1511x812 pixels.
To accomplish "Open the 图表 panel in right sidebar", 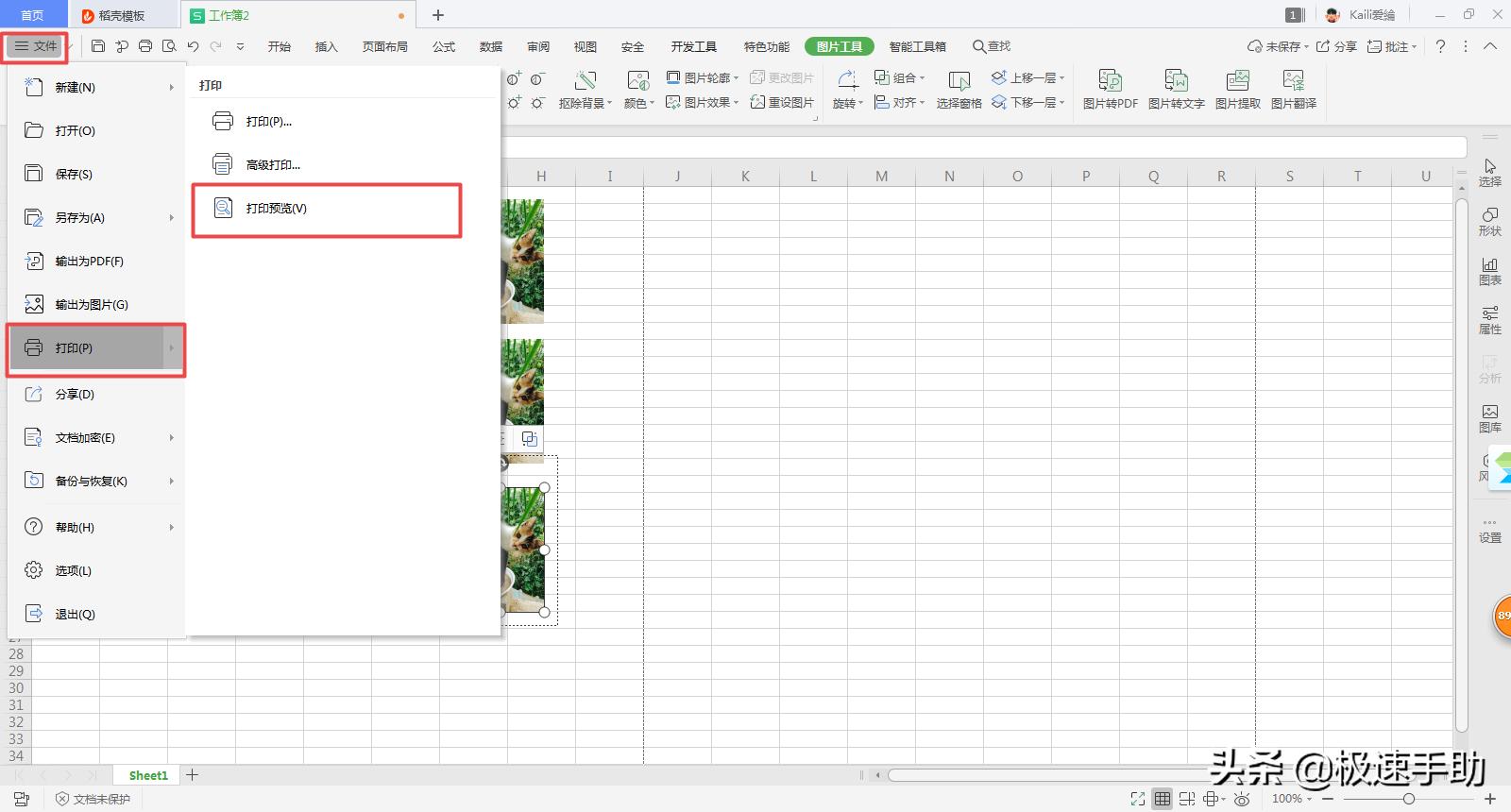I will coord(1490,271).
